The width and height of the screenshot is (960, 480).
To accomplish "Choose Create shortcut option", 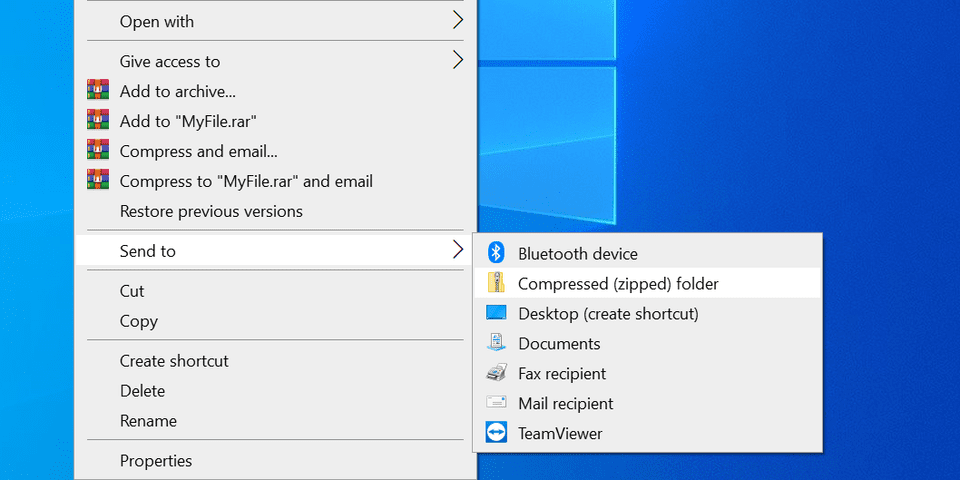I will coord(174,361).
